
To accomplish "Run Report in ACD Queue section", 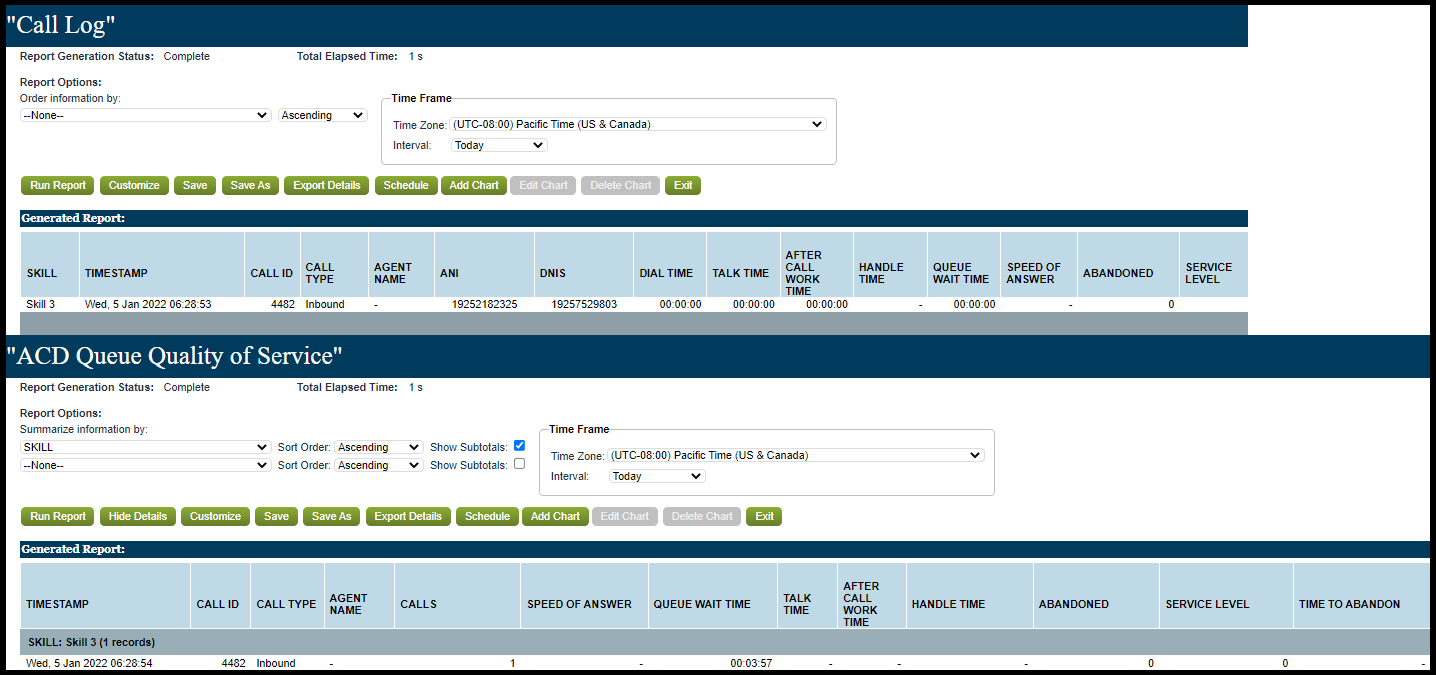I will [x=58, y=516].
